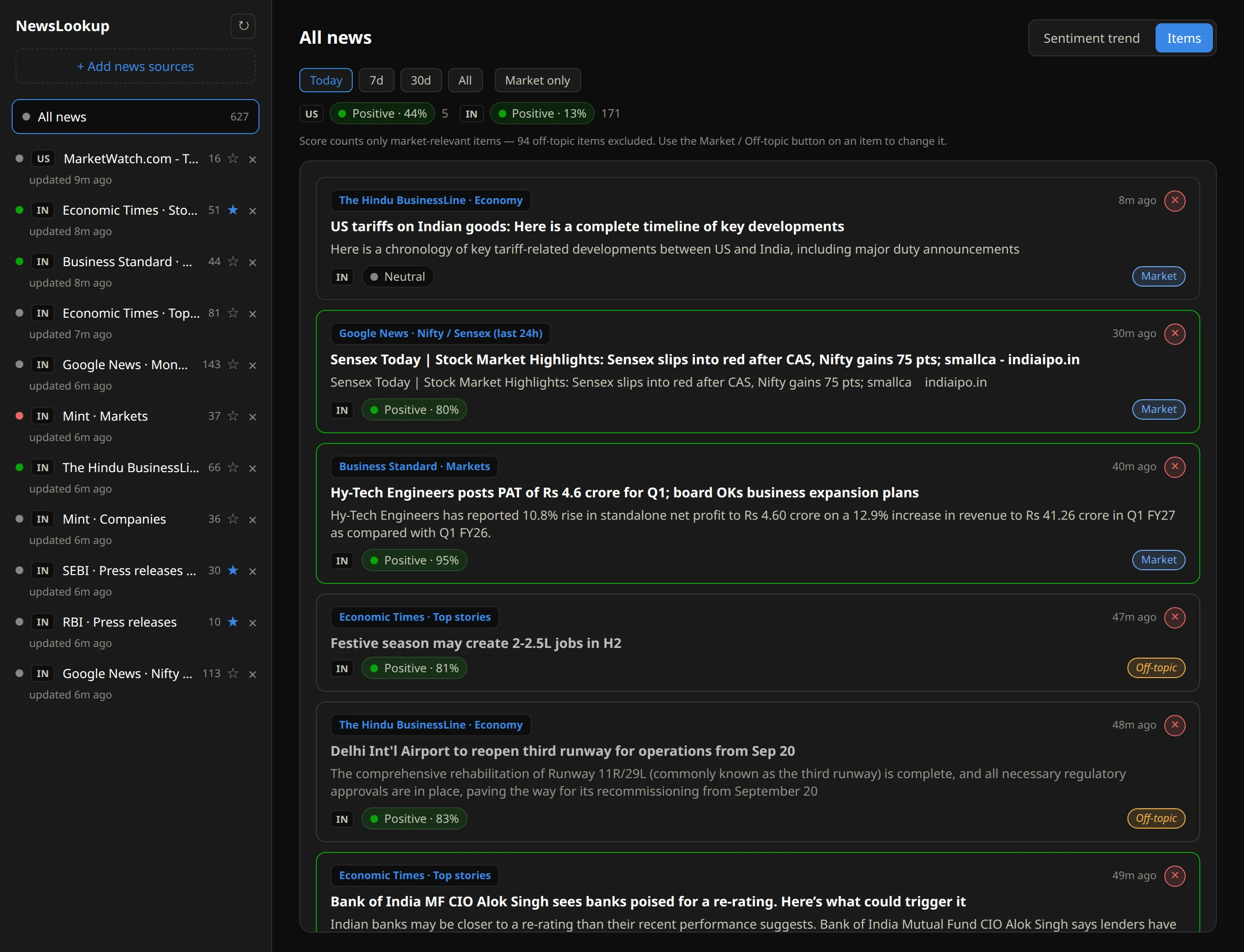This screenshot has height=952, width=1244.
Task: Click the Neutral badge on tariffs article
Action: pos(397,277)
